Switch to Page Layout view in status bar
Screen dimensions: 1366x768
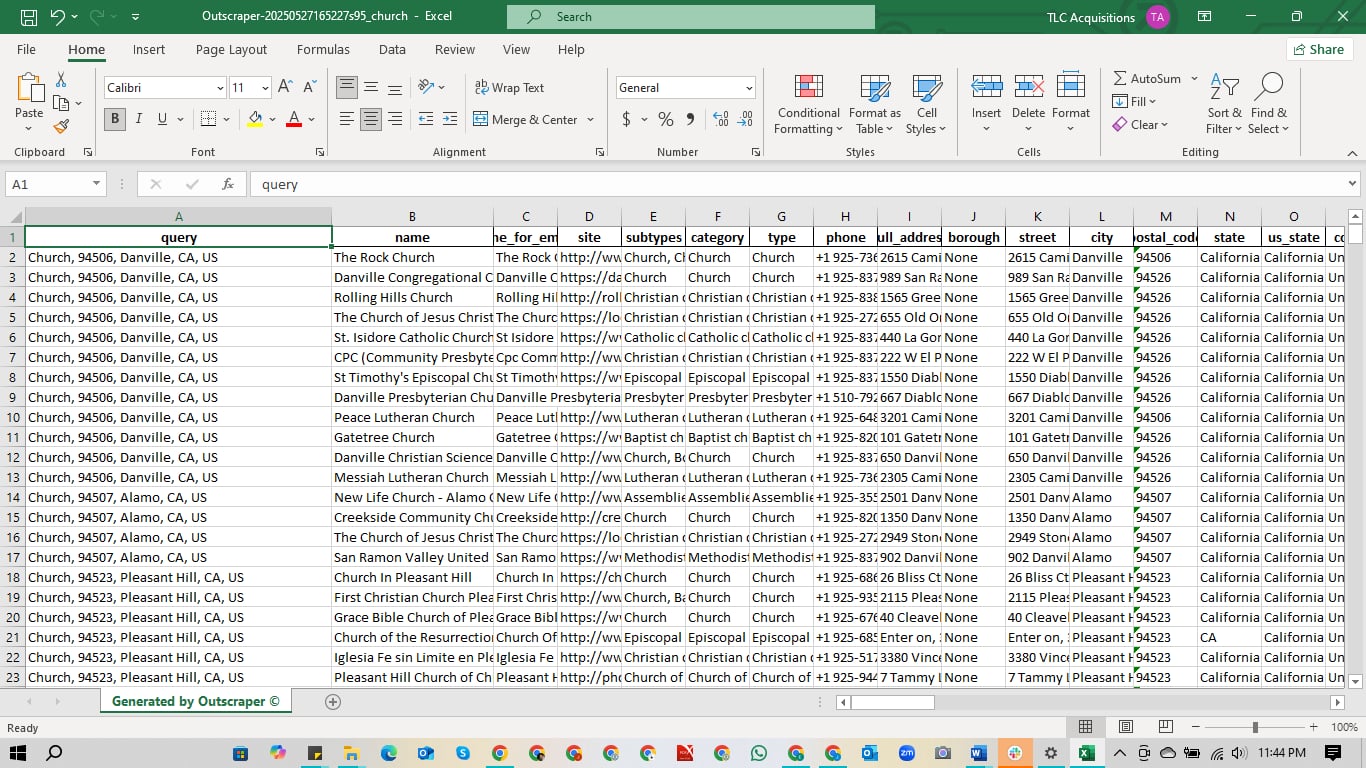1126,727
